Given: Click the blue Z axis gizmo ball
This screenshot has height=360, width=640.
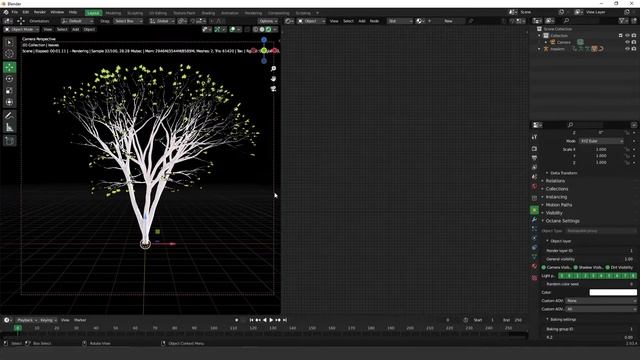Looking at the screenshot, I should [x=264, y=40].
